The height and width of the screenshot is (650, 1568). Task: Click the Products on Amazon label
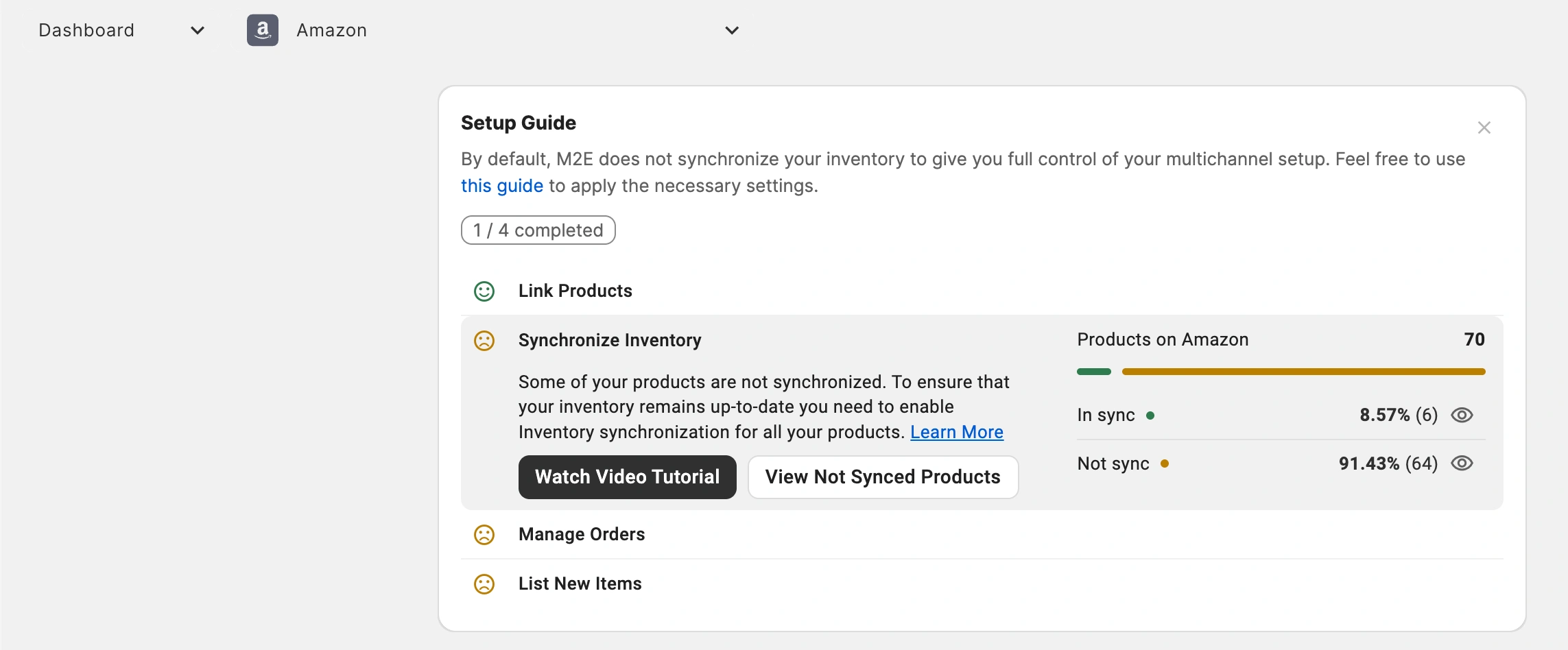[1163, 339]
